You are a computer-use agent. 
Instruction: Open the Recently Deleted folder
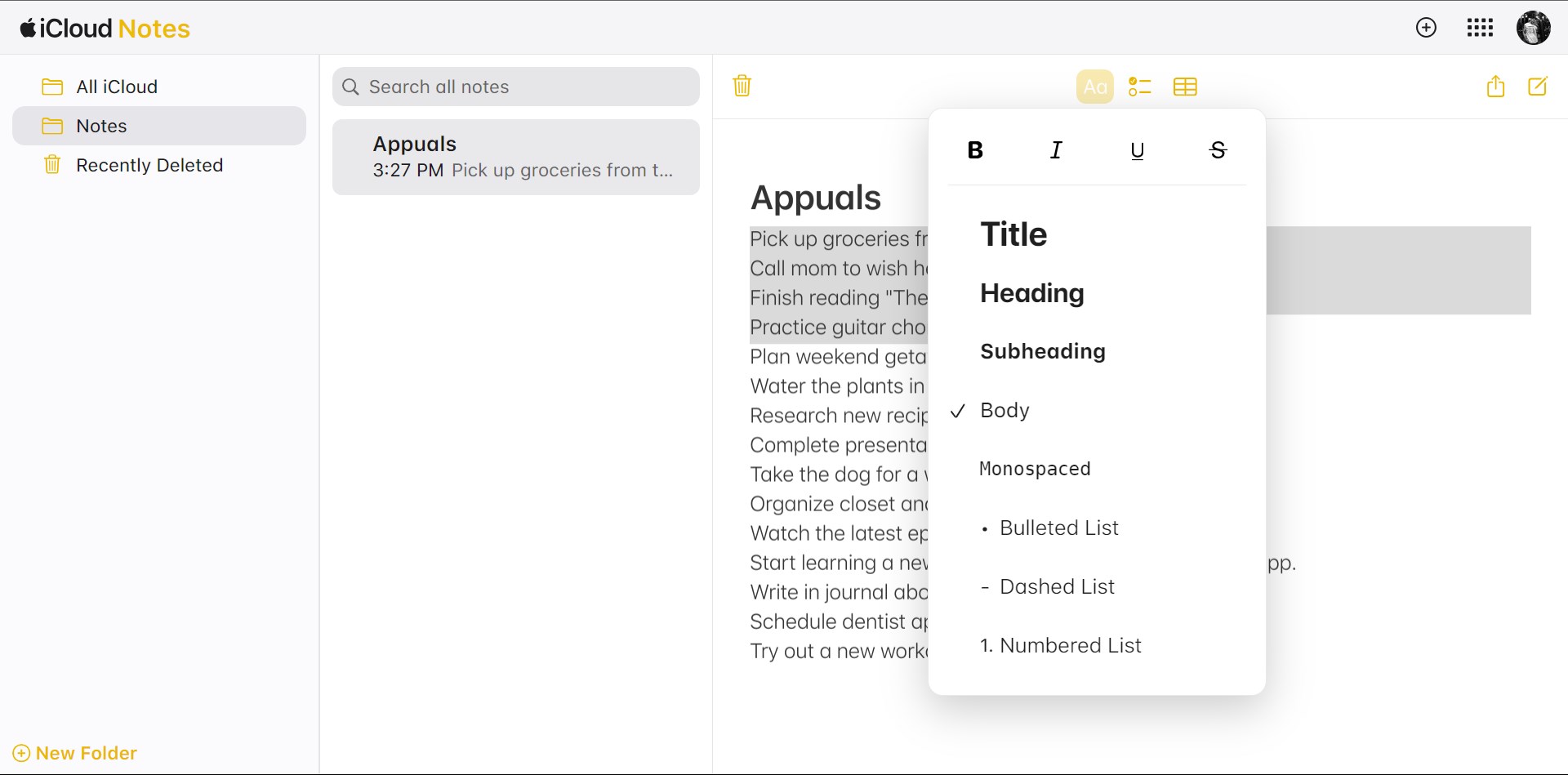159,165
